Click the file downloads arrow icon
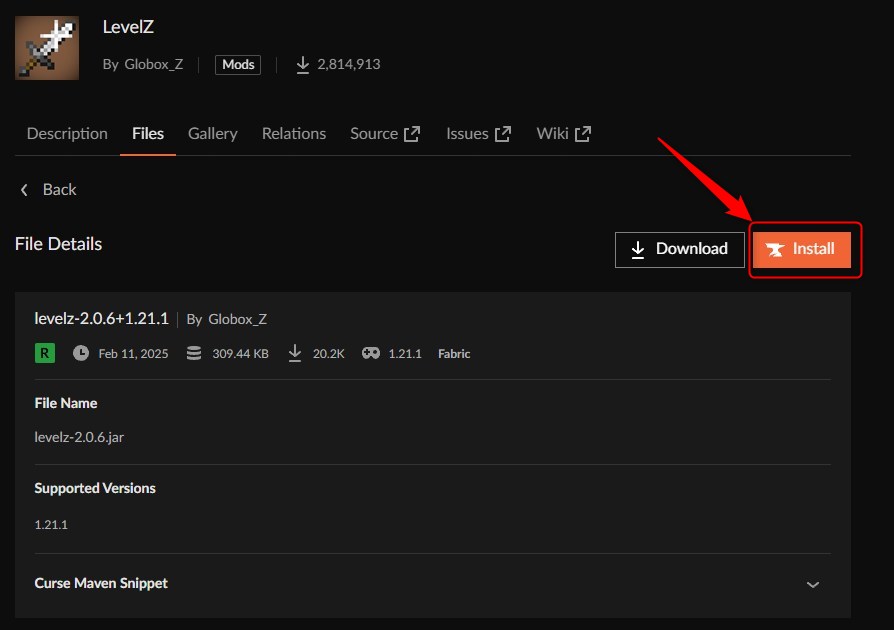Screen dimensions: 894x630 pyautogui.click(x=295, y=353)
